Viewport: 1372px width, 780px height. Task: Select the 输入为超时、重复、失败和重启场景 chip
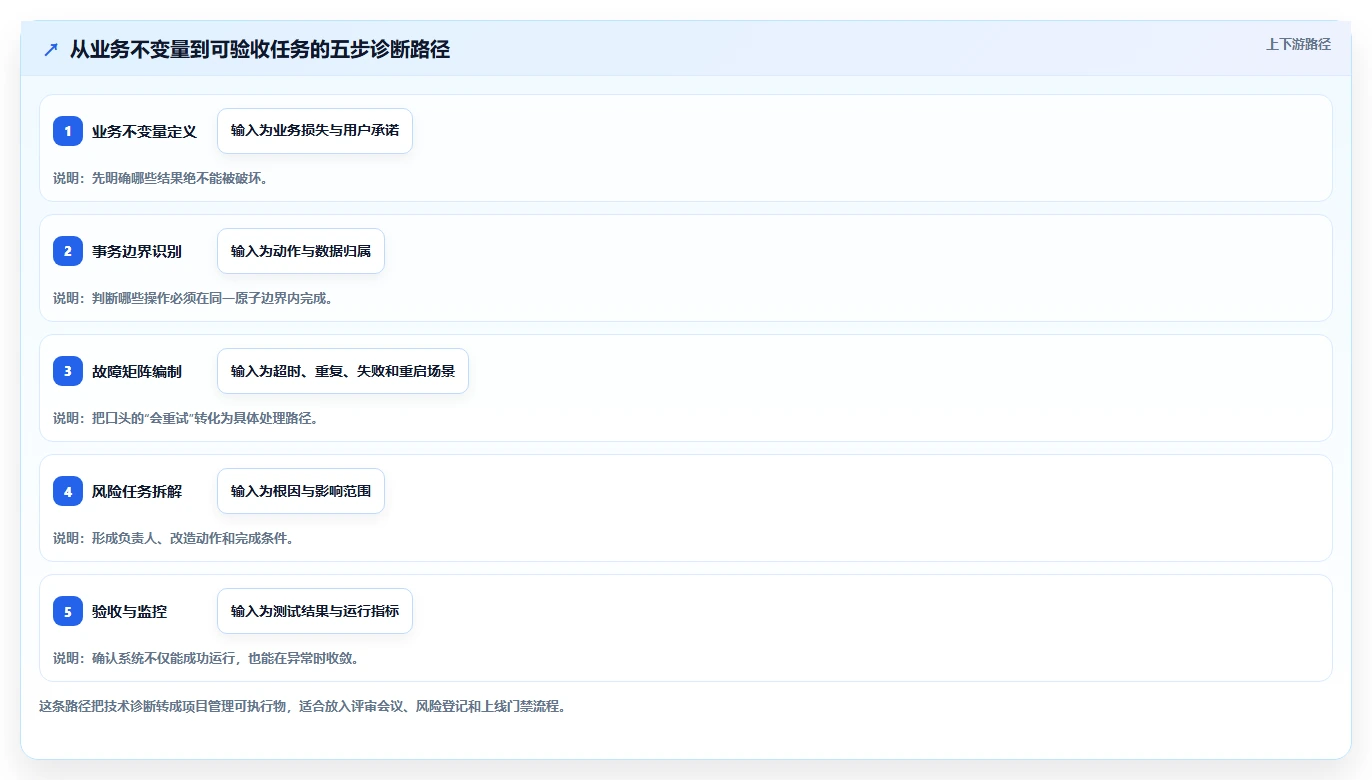(343, 371)
